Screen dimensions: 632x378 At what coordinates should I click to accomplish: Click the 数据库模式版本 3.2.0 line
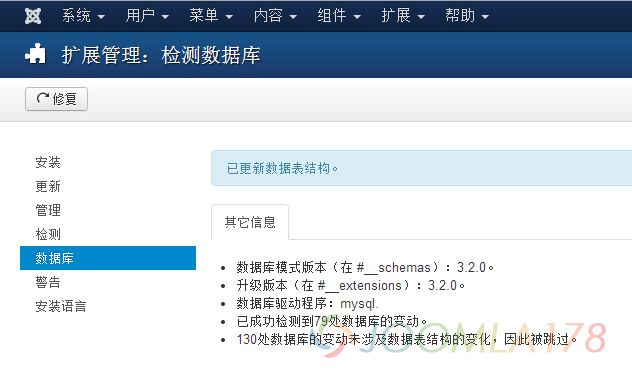(365, 267)
